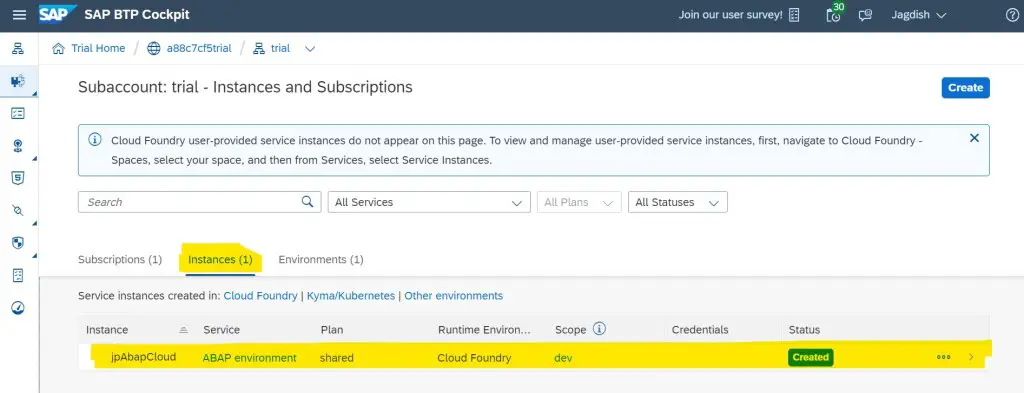Switch to the Environments (1) tab
Screen dimensions: 1024x393
pos(321,260)
